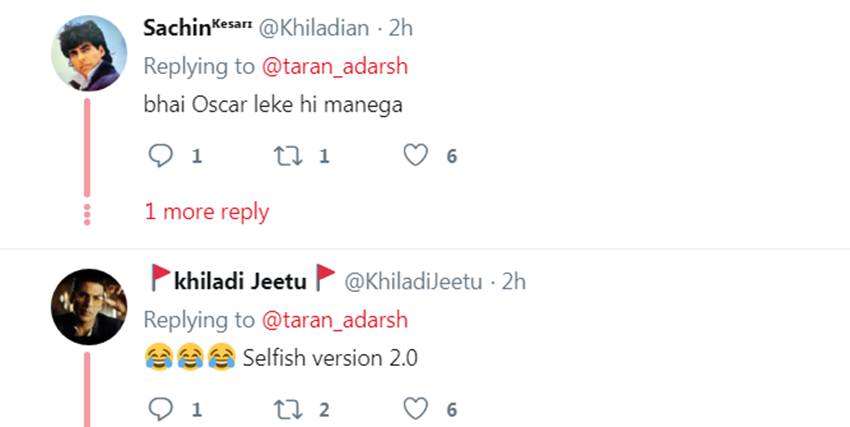Open the @Khiladian handle
Screen dimensions: 850x427
(313, 29)
